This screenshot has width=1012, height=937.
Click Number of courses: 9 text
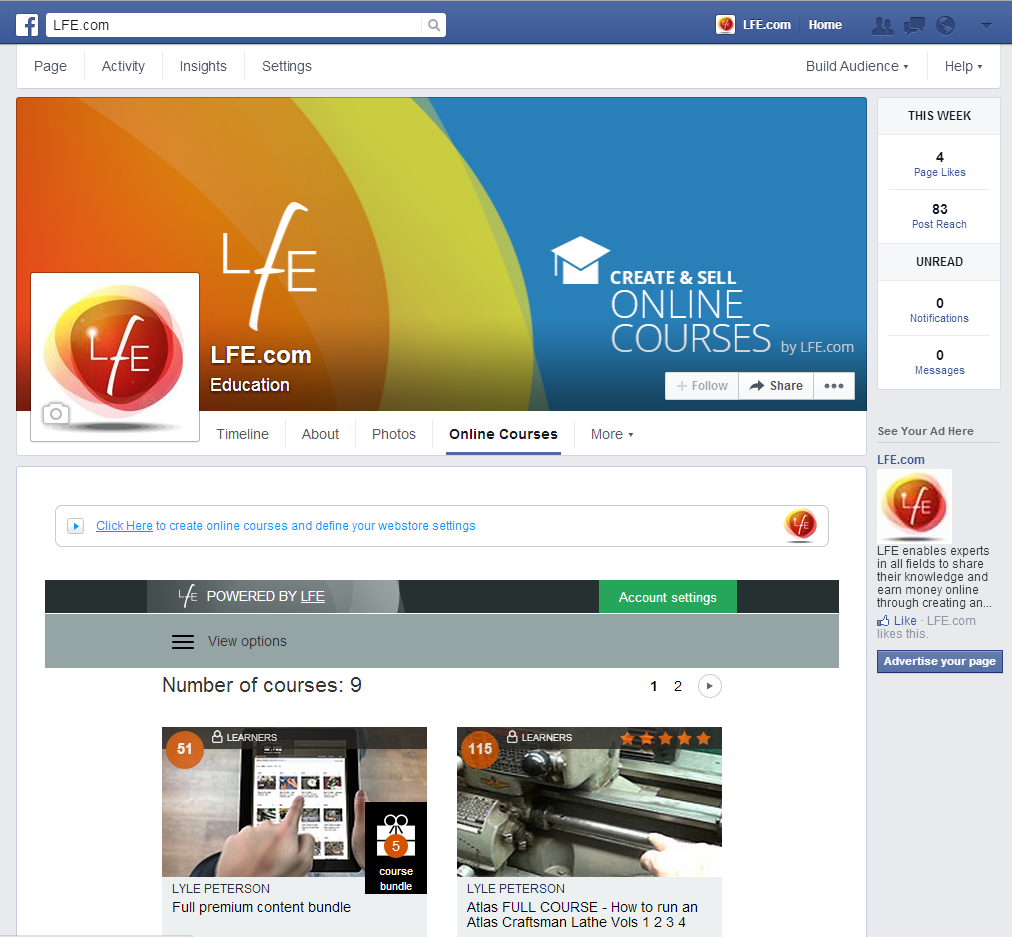pos(262,685)
